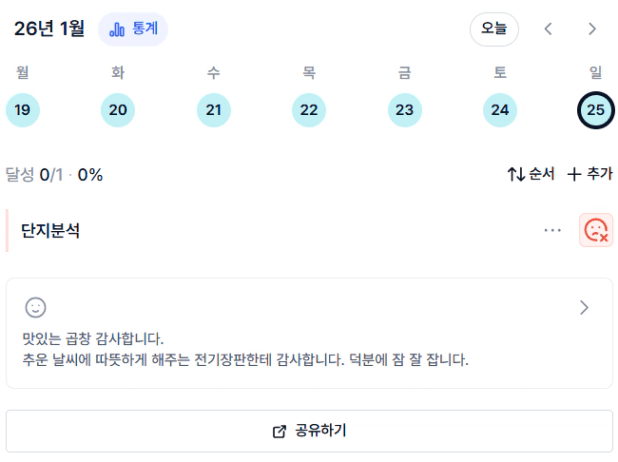
Task: Click the 추가 plus button
Action: point(589,174)
